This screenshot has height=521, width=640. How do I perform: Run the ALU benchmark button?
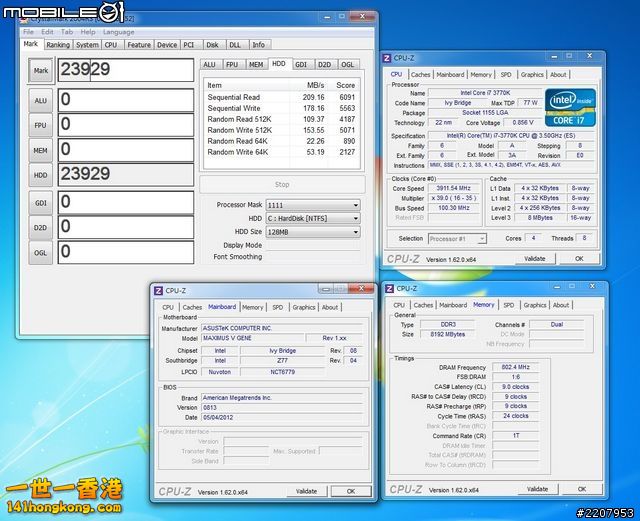[x=40, y=100]
